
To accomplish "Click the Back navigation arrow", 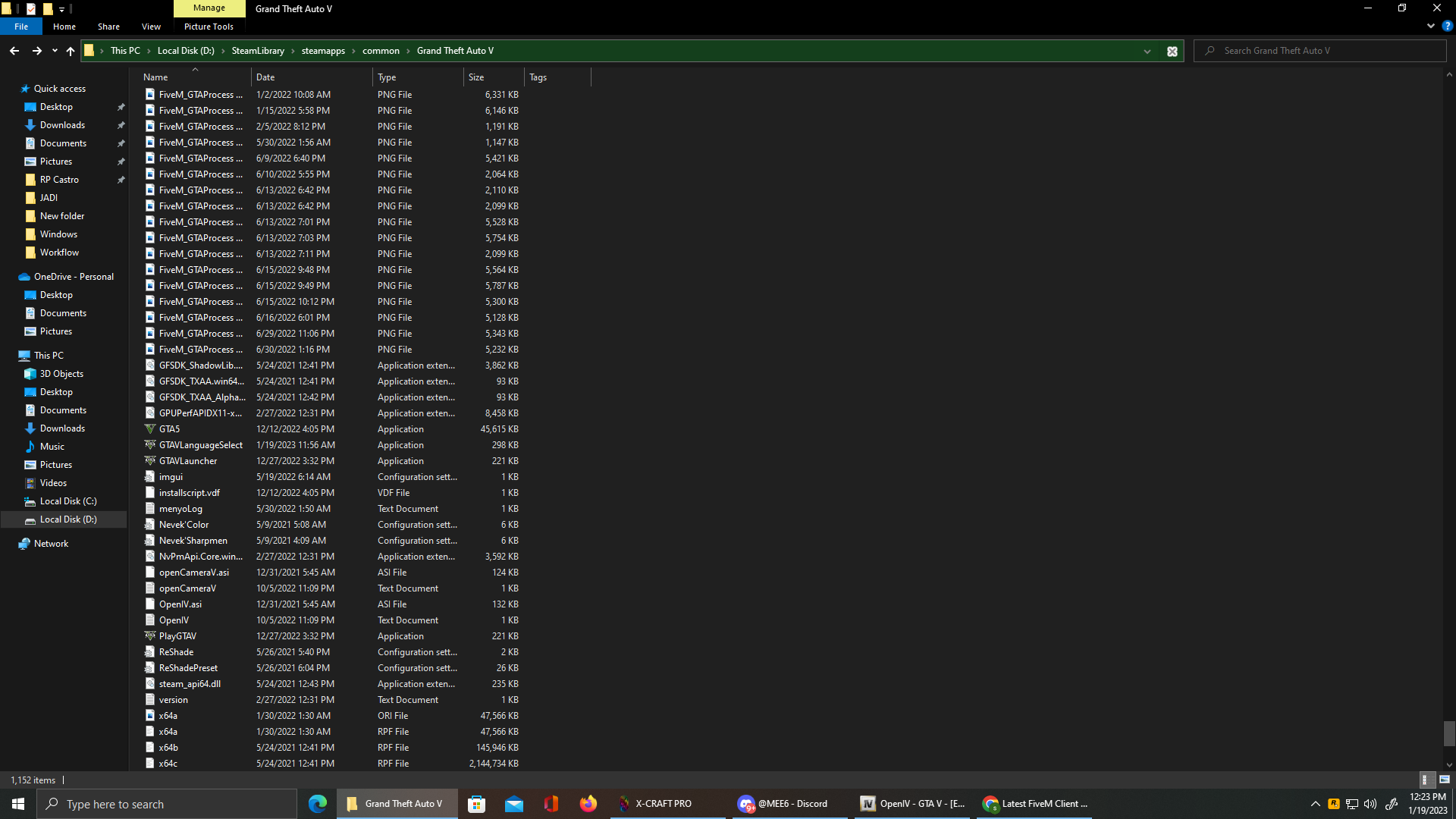I will pos(14,51).
